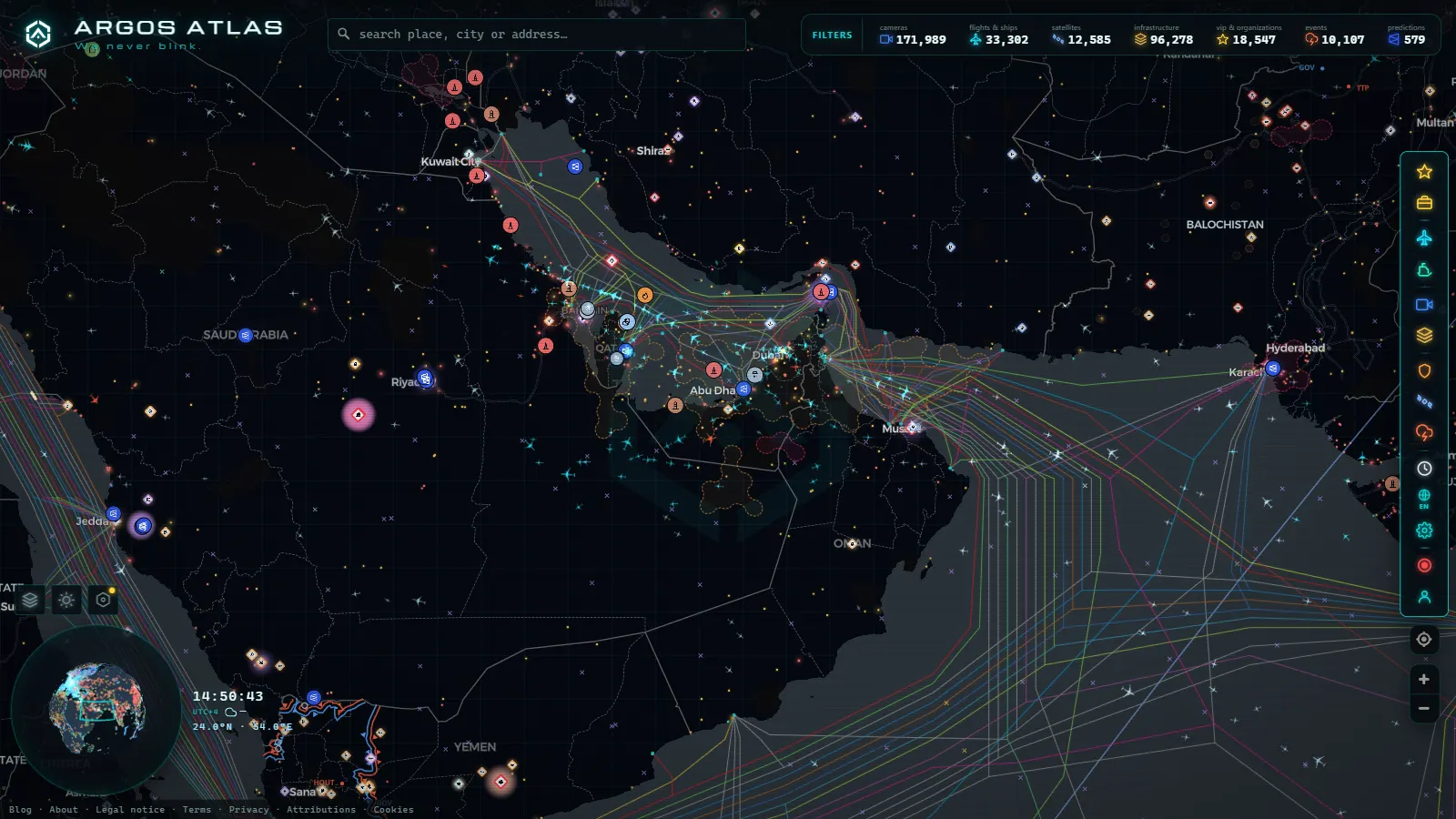Toggle the events 10,107 filter
Viewport: 1456px width, 819px height.
click(x=1334, y=35)
